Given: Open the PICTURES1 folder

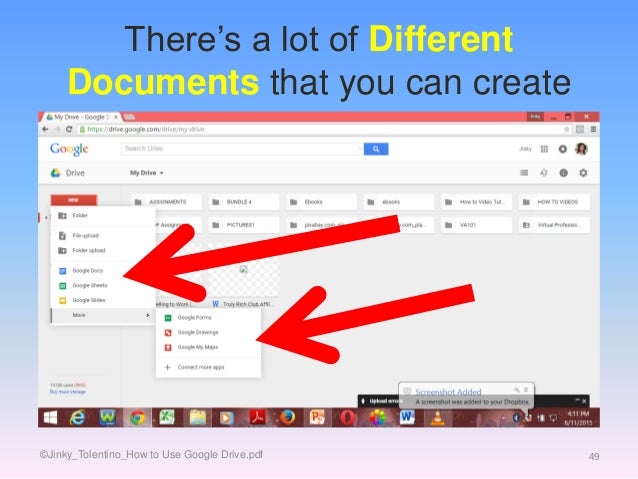Looking at the screenshot, I should 244,225.
